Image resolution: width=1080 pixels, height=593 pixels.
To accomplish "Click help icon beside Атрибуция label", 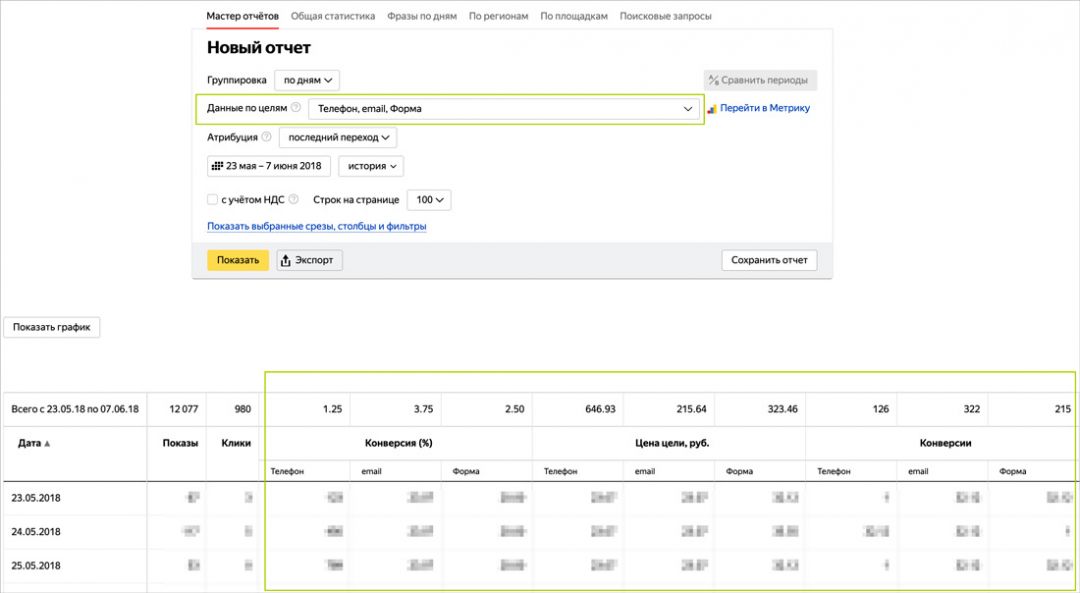I will (266, 137).
